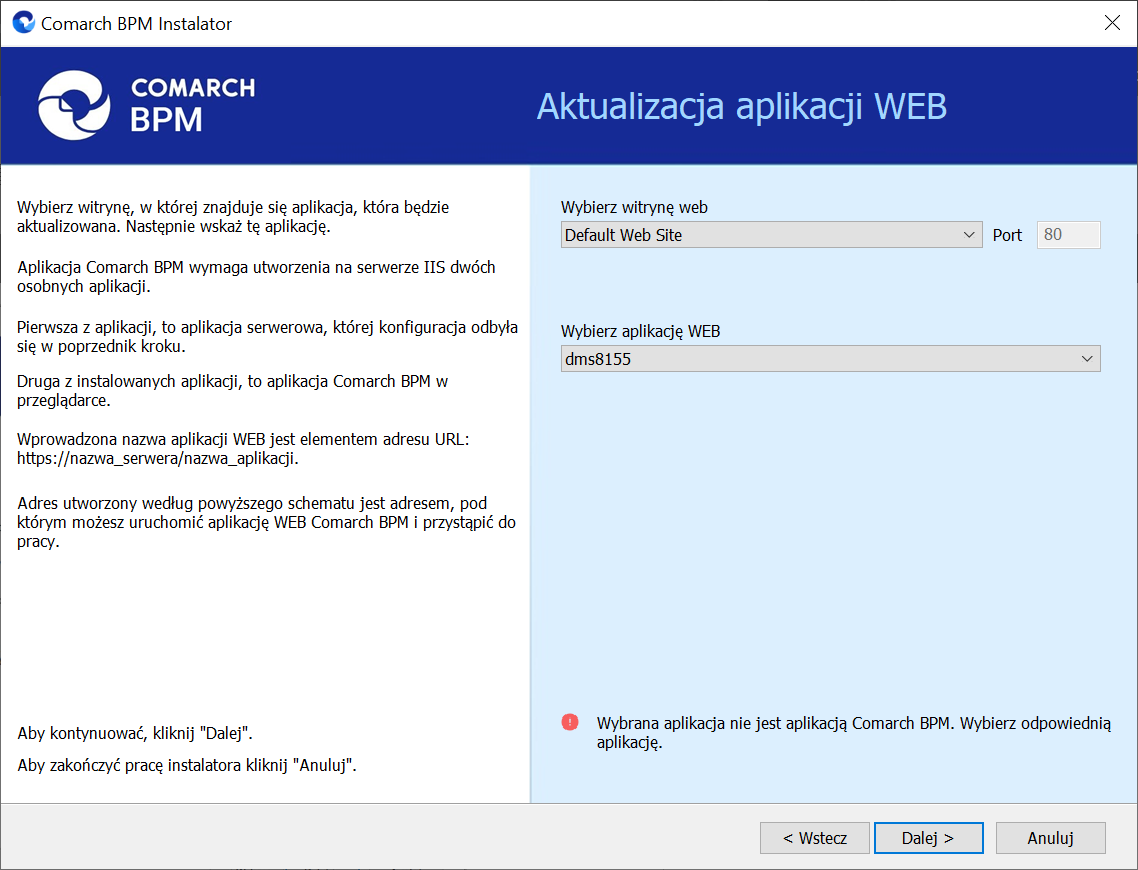Click the paragraph starting 'Adres utworzony według'
The image size is (1138, 870).
266,522
